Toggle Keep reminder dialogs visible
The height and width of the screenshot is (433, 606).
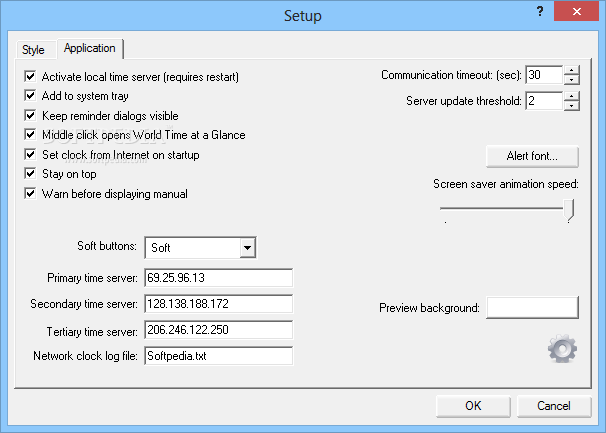(30, 115)
